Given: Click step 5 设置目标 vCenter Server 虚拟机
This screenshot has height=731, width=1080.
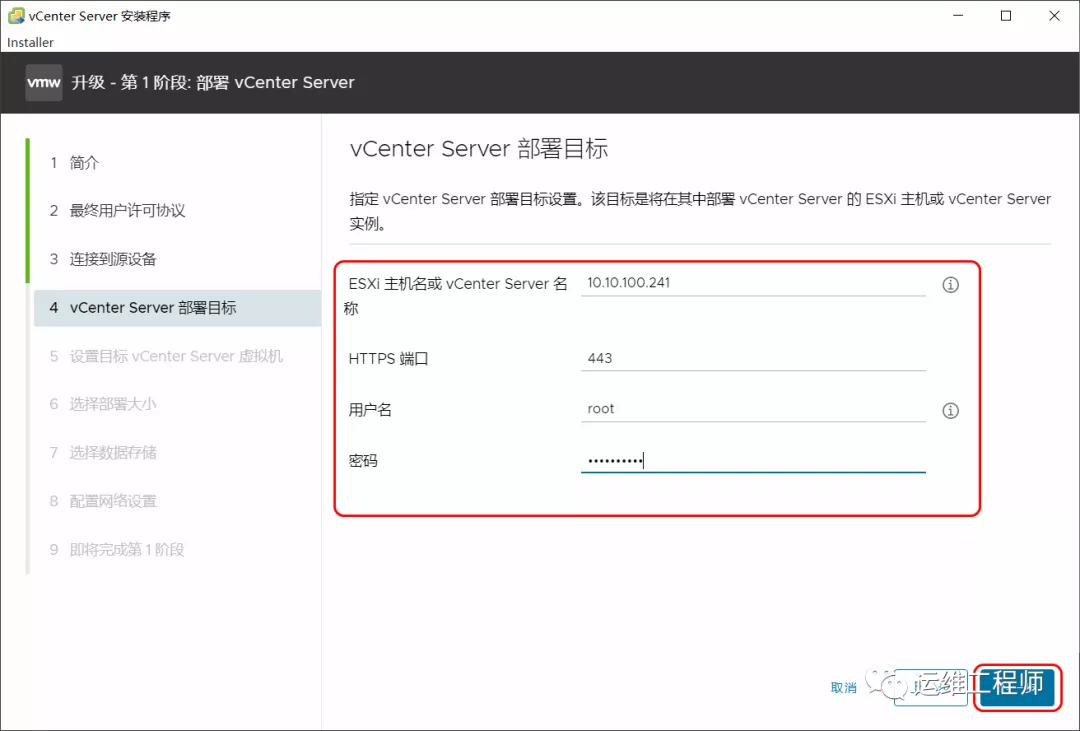Looking at the screenshot, I should coord(176,356).
